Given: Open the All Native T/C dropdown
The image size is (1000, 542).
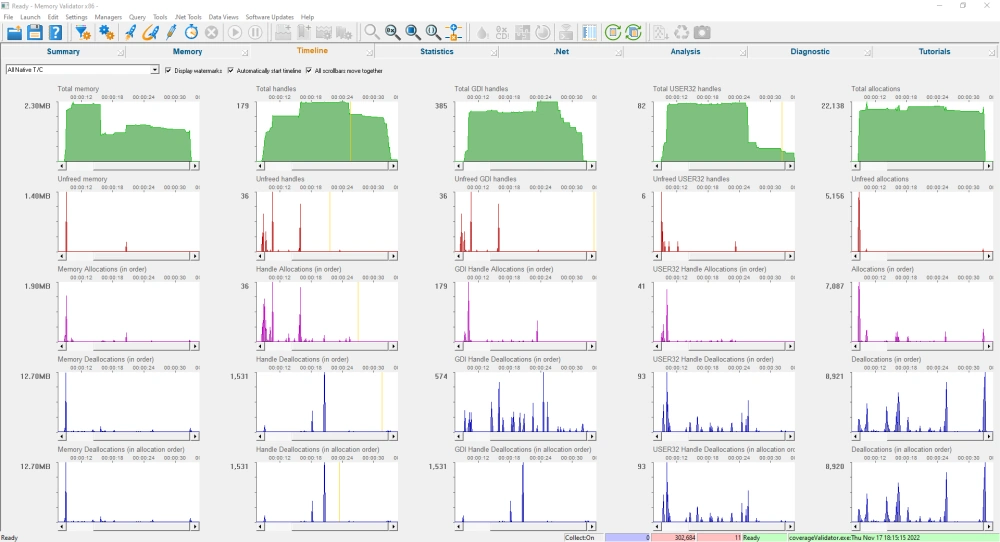Looking at the screenshot, I should [x=82, y=70].
